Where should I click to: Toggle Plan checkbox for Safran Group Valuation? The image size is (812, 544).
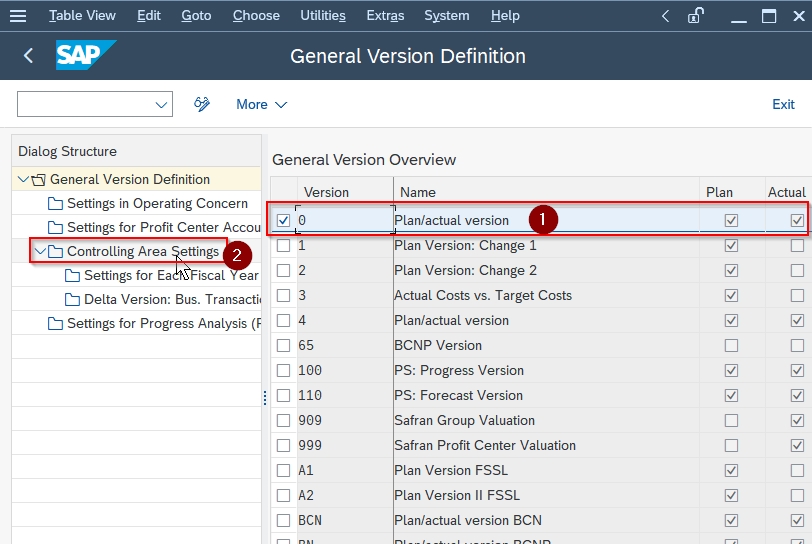[731, 420]
